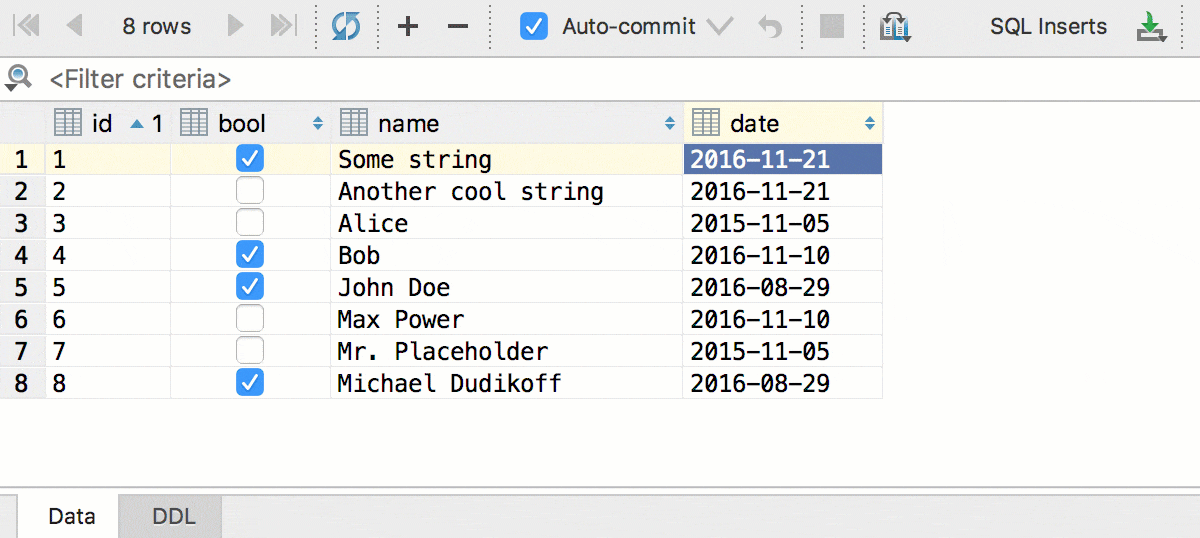Viewport: 1200px width, 538px height.
Task: Click the revert changes arrow icon
Action: [x=770, y=27]
